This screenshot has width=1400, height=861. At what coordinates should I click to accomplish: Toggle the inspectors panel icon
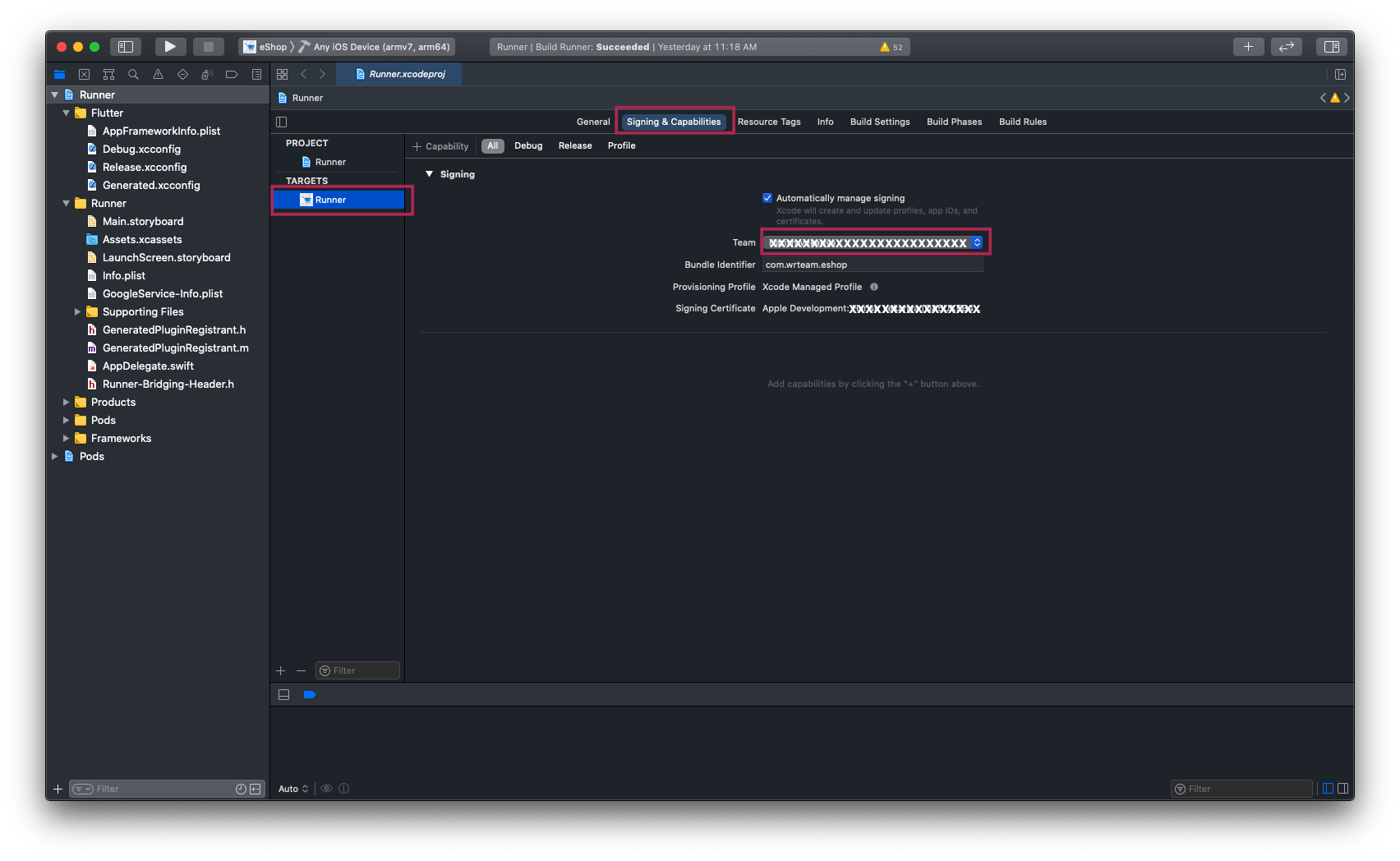coord(1331,47)
